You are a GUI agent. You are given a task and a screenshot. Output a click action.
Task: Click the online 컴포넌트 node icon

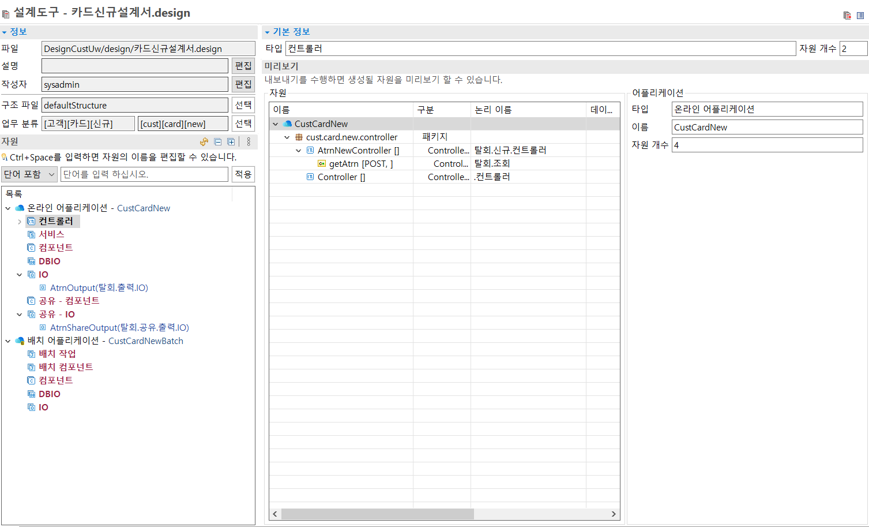pos(32,248)
